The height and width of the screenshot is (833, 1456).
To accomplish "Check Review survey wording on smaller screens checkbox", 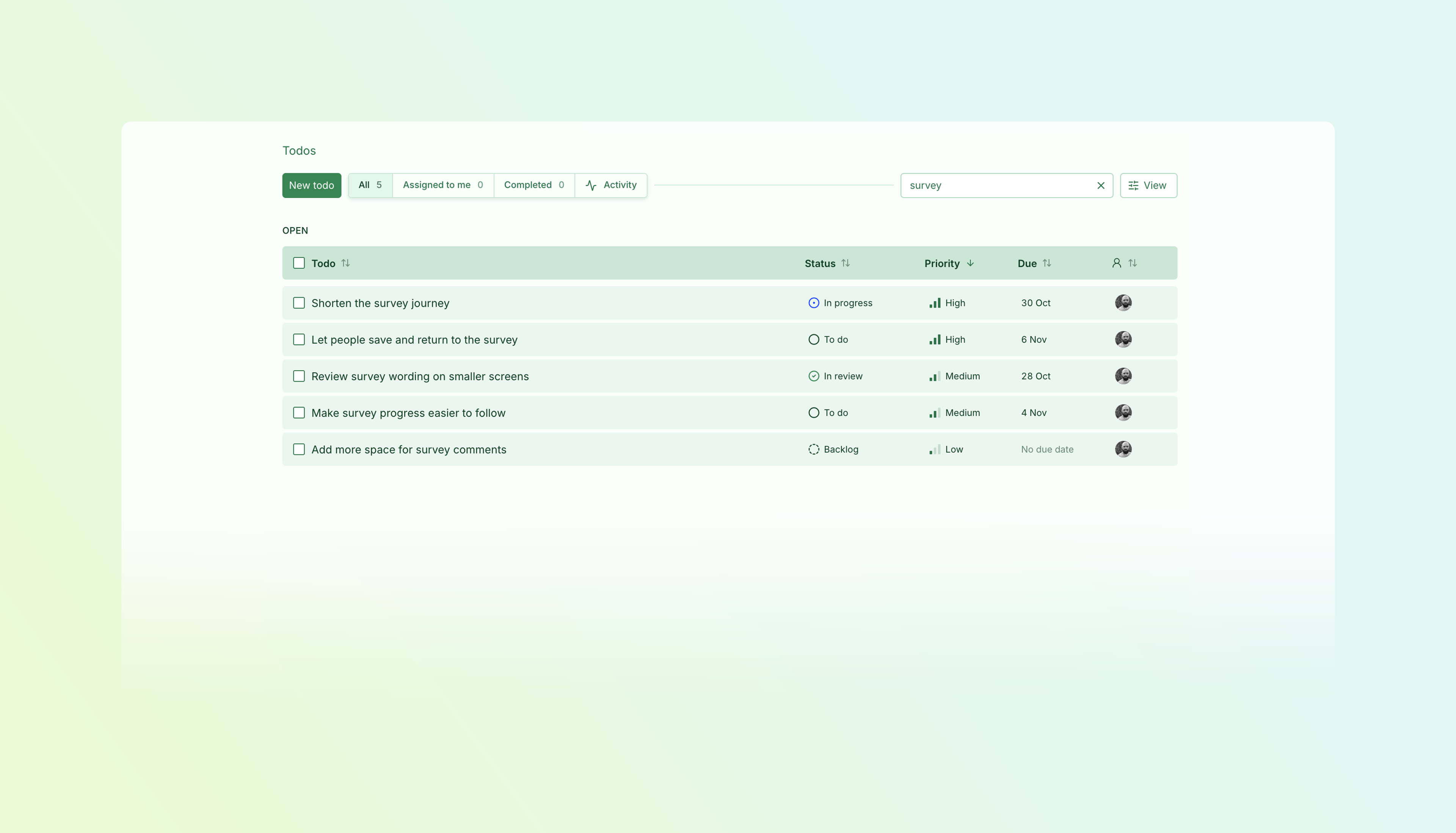I will pos(299,376).
